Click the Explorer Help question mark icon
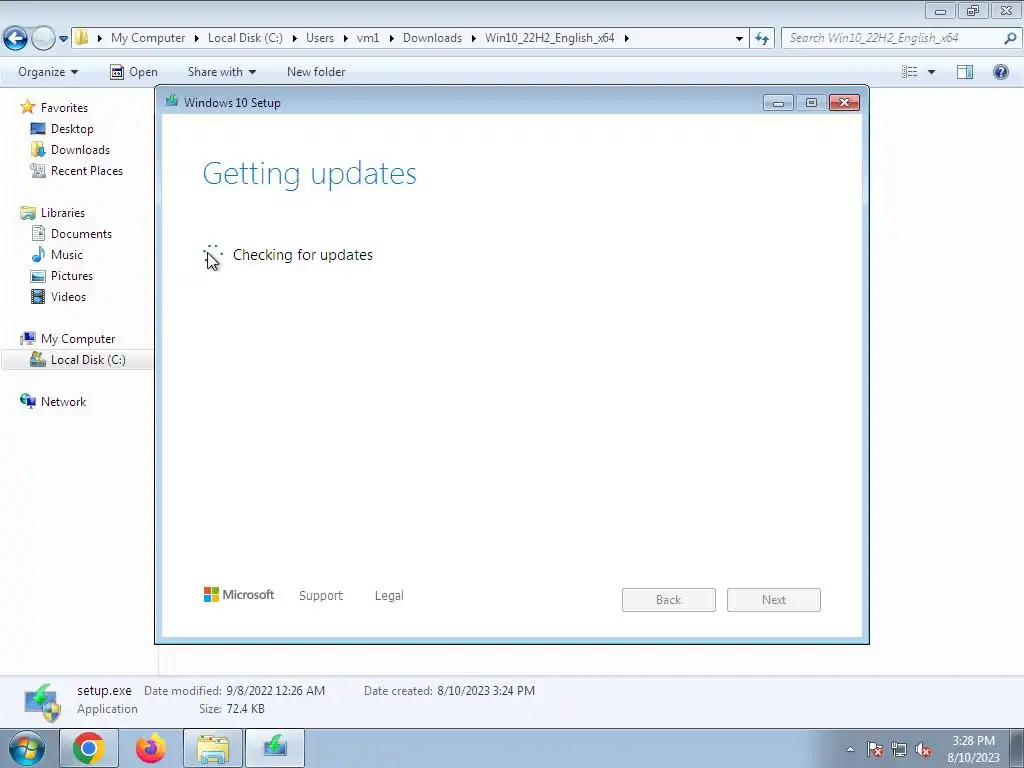Viewport: 1024px width, 768px height. 1000,72
